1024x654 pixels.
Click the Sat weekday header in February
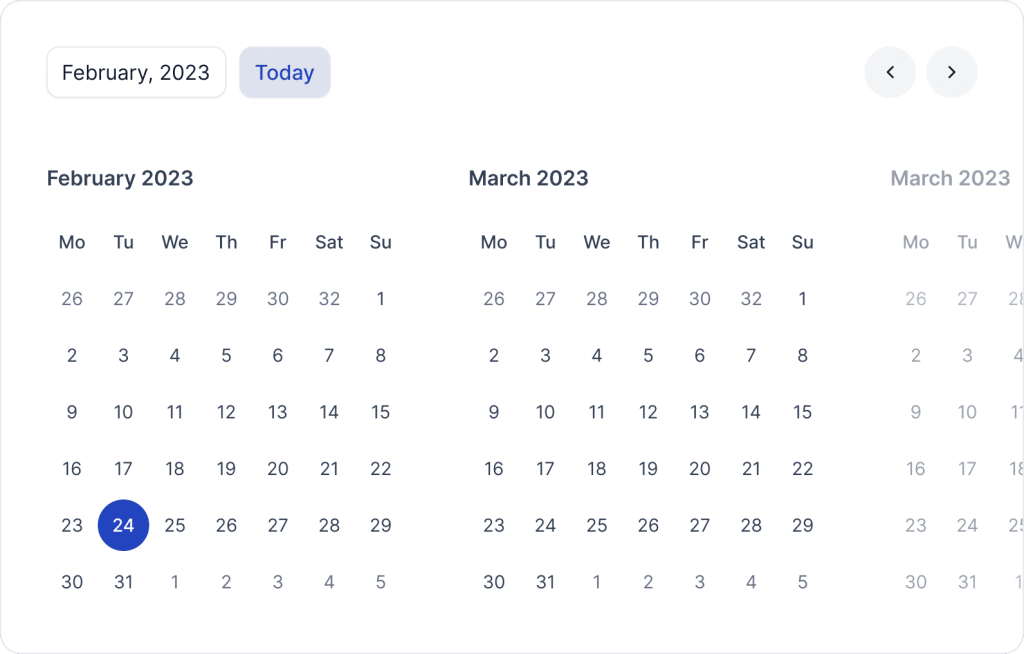(329, 242)
